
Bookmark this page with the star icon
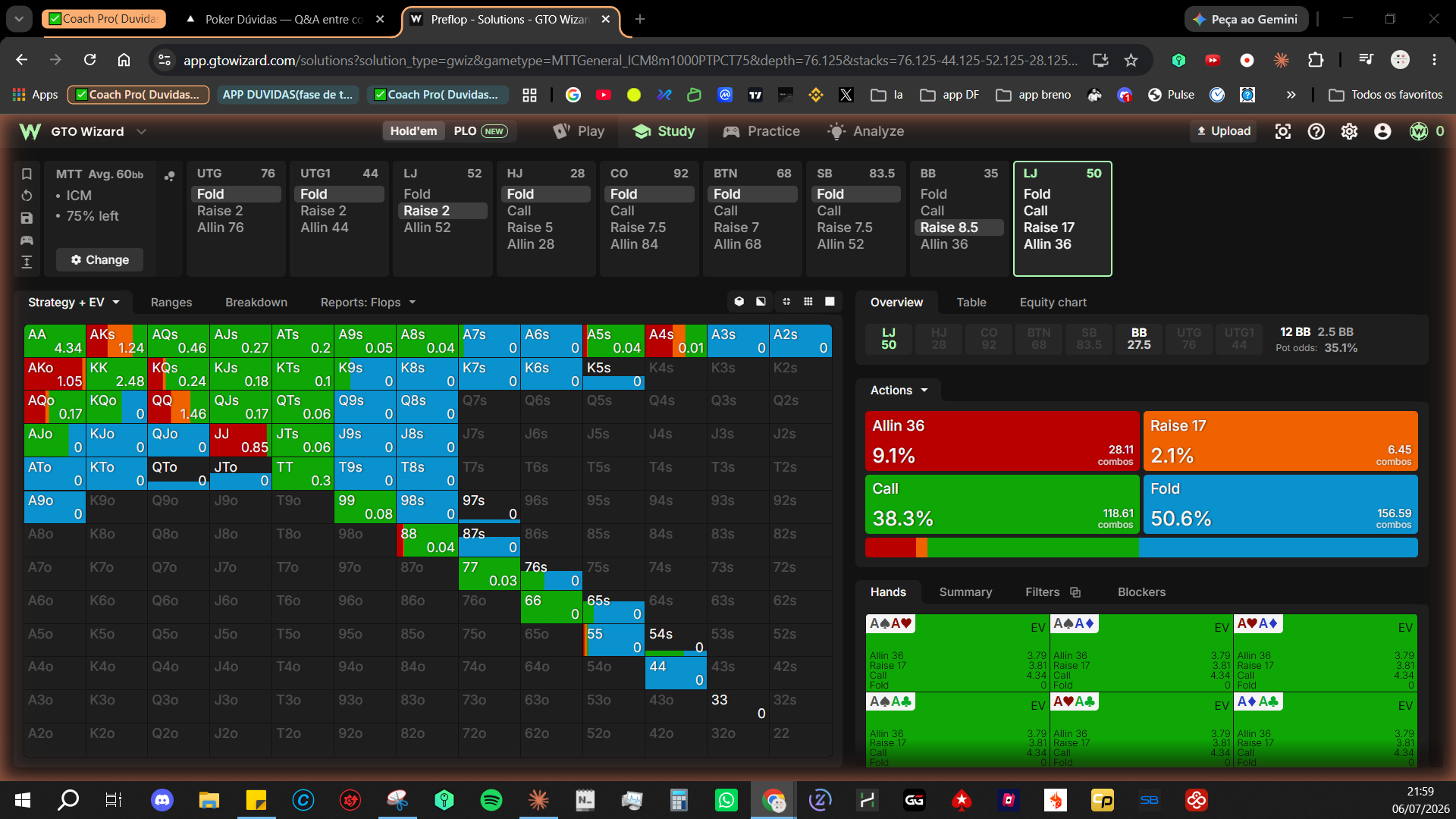[x=1131, y=60]
